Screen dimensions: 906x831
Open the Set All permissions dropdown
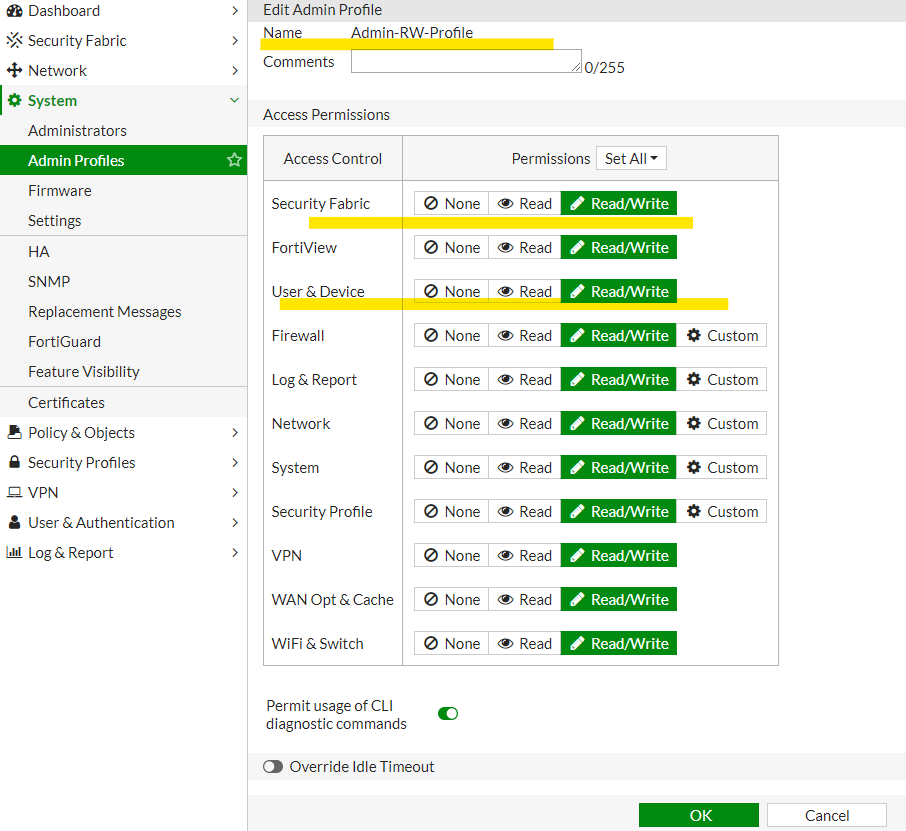(631, 158)
